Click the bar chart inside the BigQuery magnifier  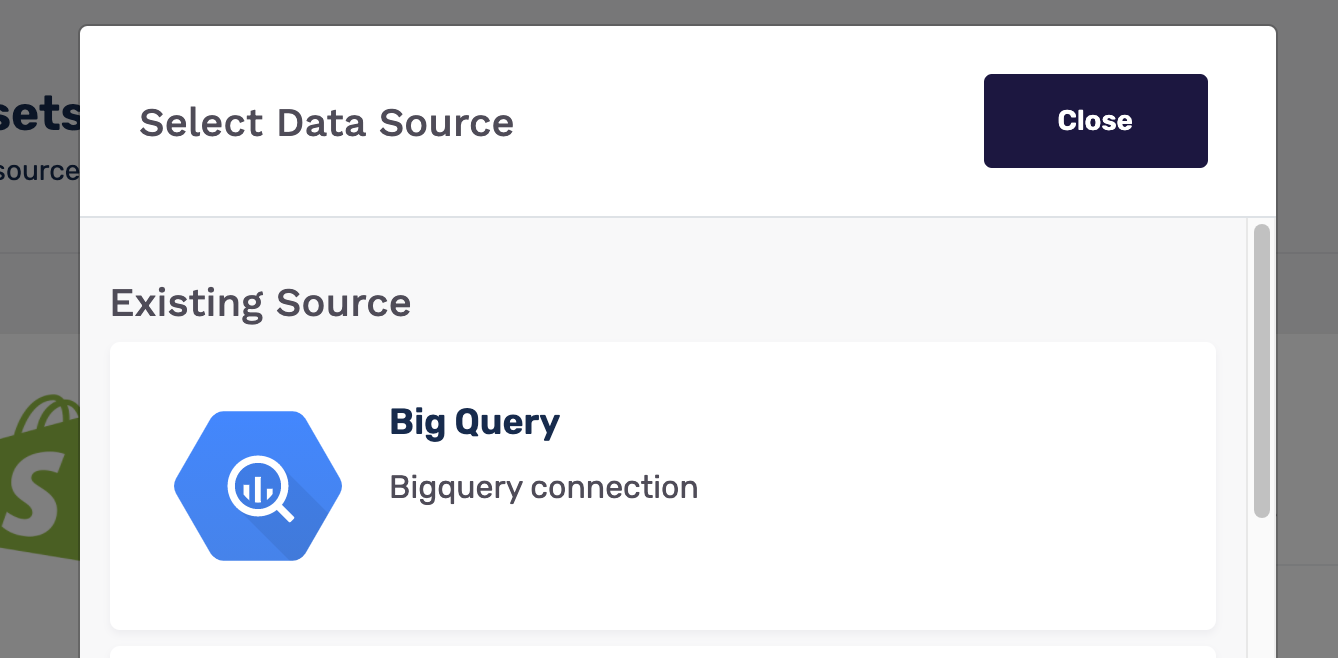pyautogui.click(x=256, y=486)
